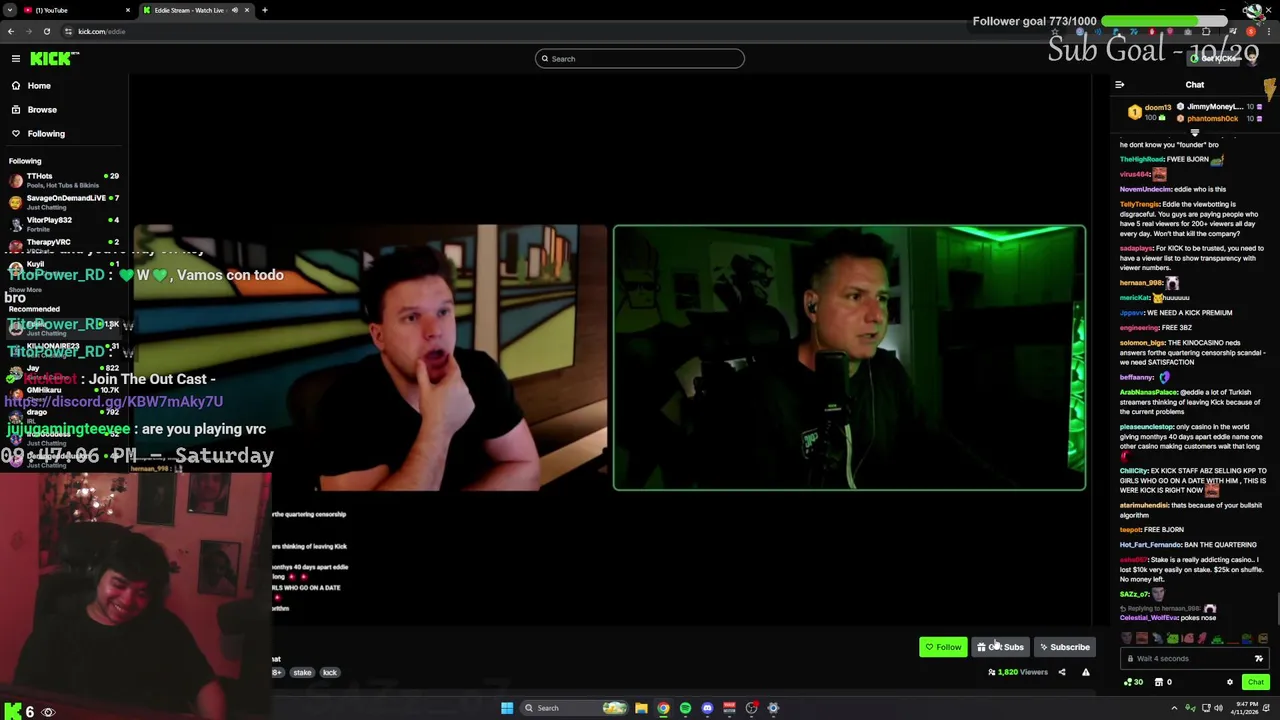
Task: Collapse the chat panel arrow icon
Action: click(x=1120, y=85)
